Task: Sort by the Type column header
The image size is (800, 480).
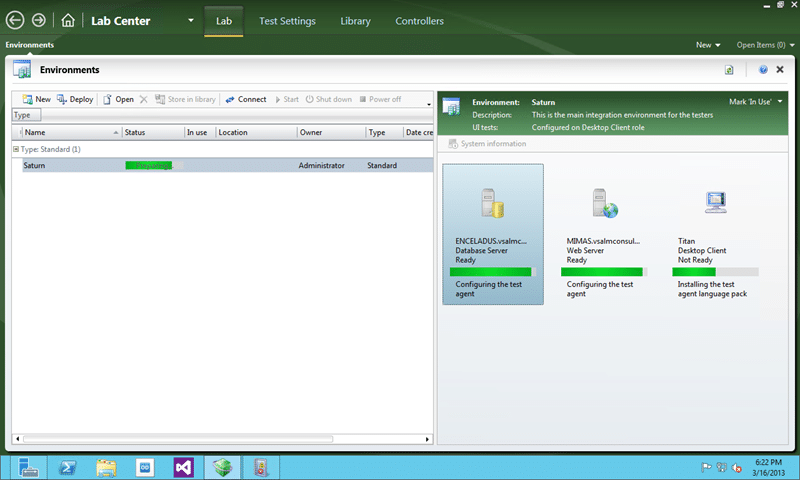Action: tap(385, 132)
